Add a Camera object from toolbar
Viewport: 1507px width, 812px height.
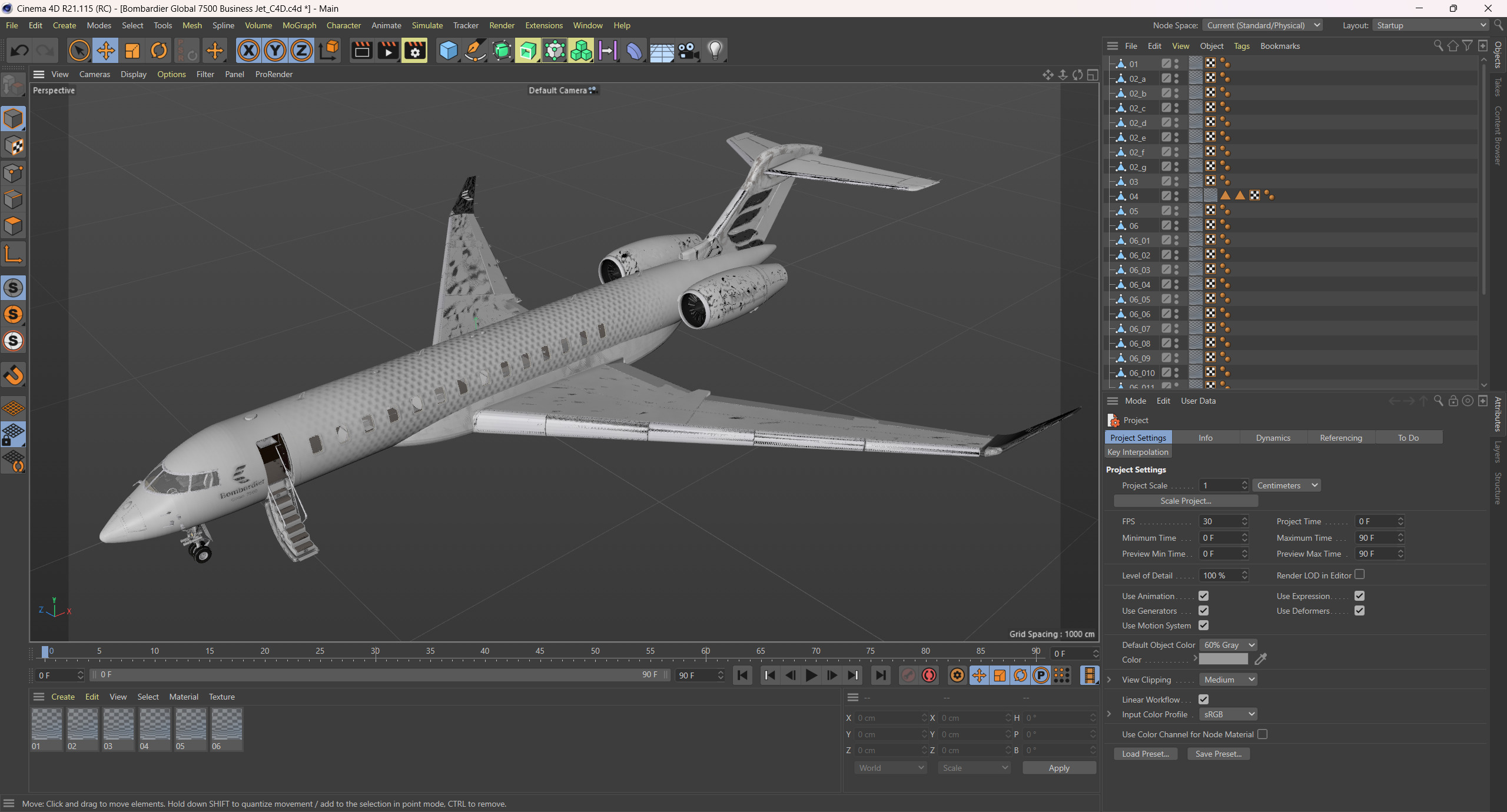[x=688, y=51]
